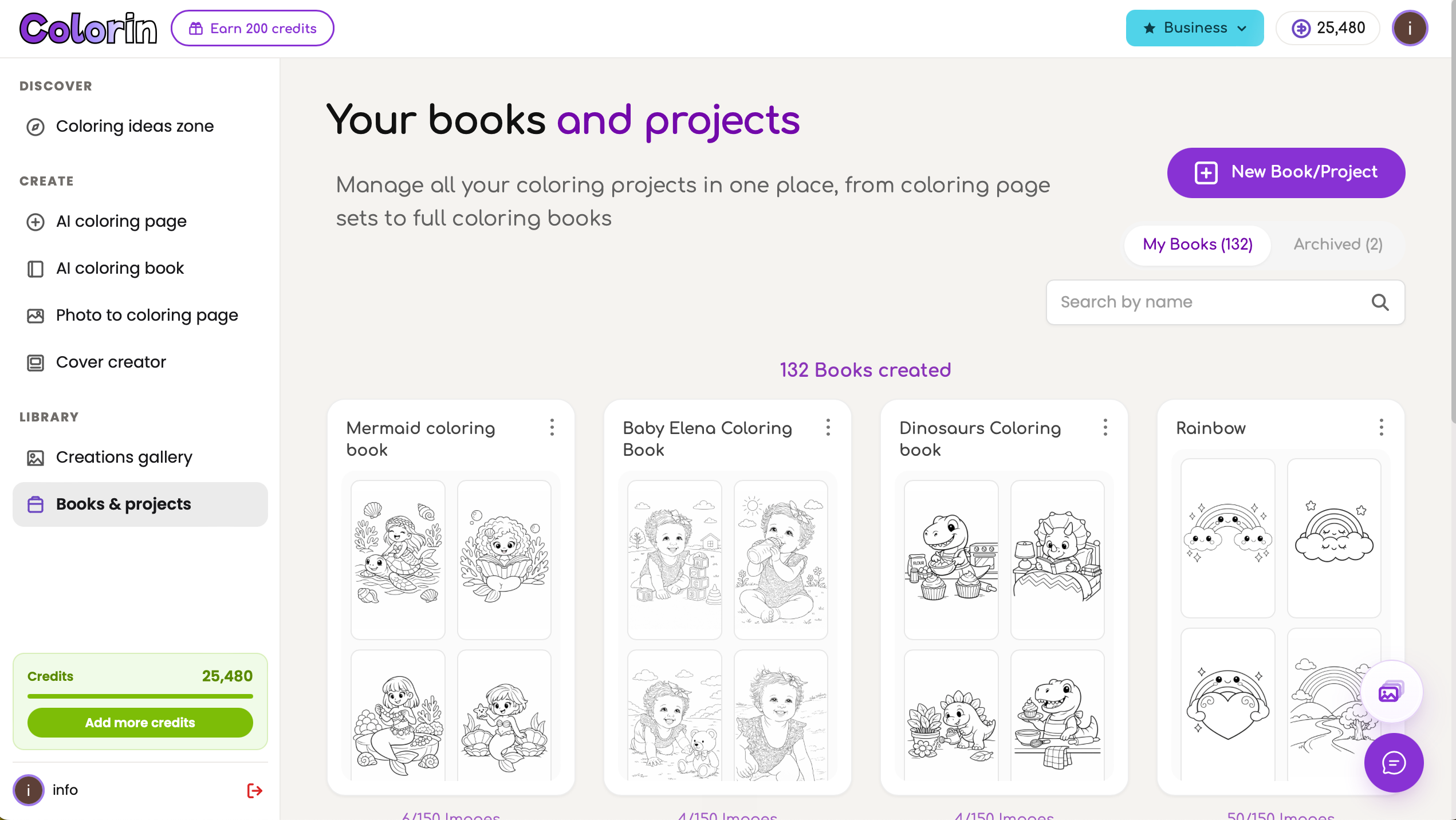Open the chat support bubble icon

(x=1393, y=763)
